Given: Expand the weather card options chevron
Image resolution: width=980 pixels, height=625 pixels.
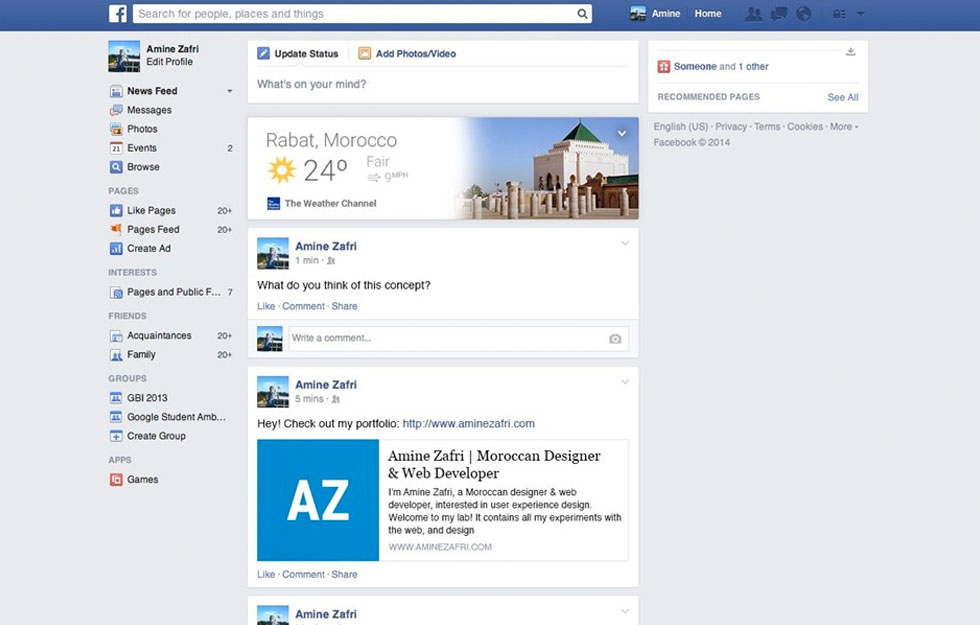Looking at the screenshot, I should [622, 133].
